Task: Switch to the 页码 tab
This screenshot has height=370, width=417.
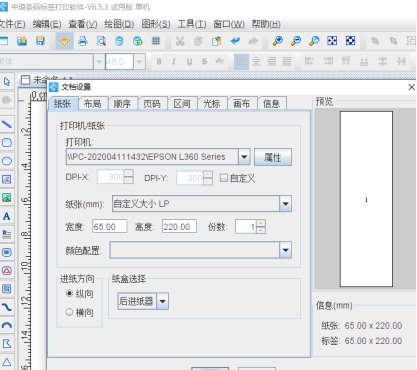Action: click(x=152, y=104)
